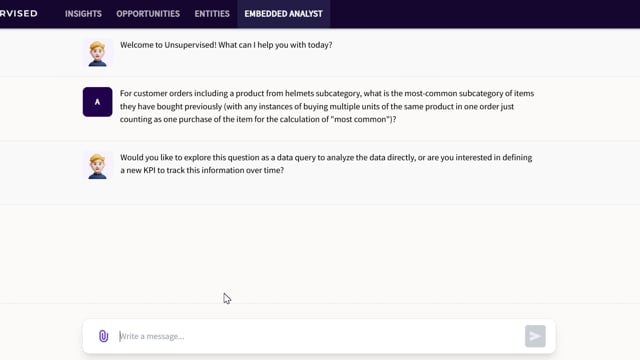Viewport: 640px width, 360px height.
Task: Click the word helmets in the user question
Action: [x=299, y=93]
